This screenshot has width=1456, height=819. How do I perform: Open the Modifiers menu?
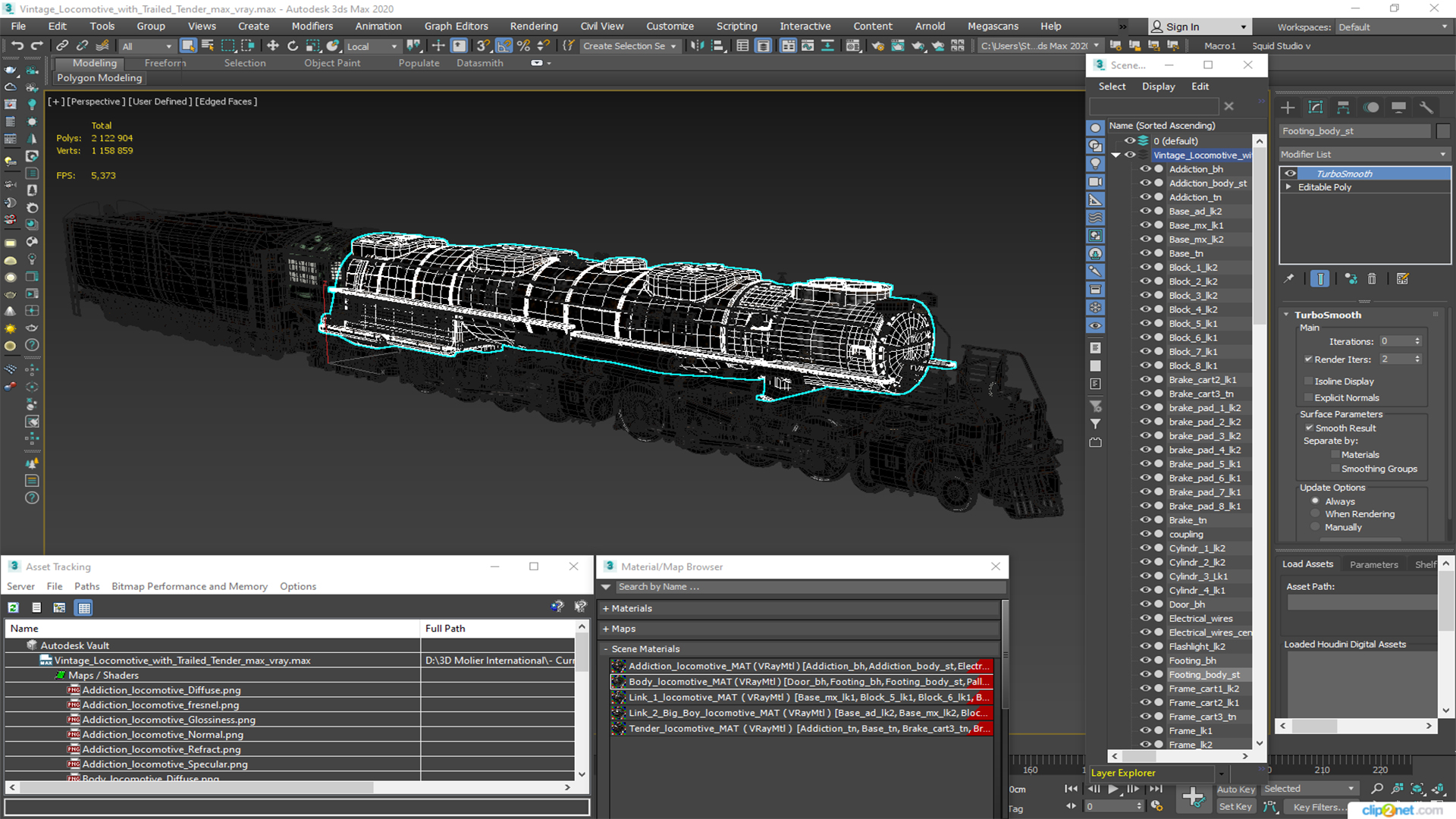tap(312, 26)
